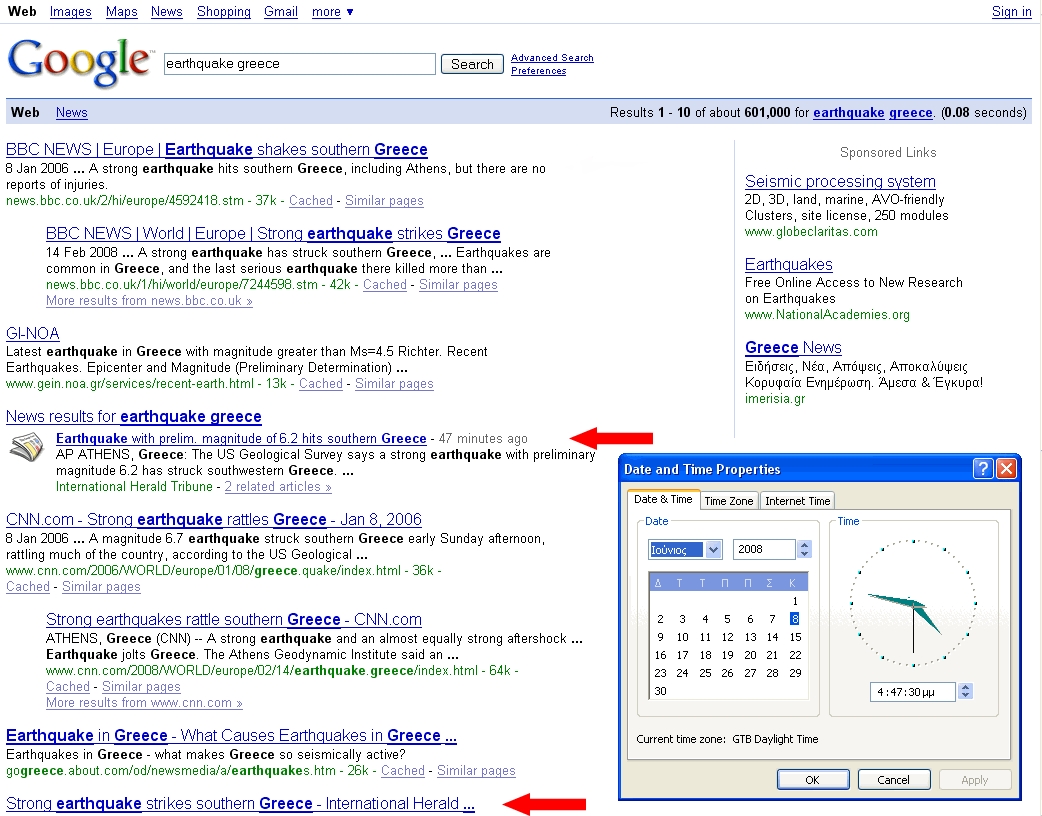This screenshot has height=816, width=1042.
Task: Click the Sign in link
Action: coord(1011,12)
